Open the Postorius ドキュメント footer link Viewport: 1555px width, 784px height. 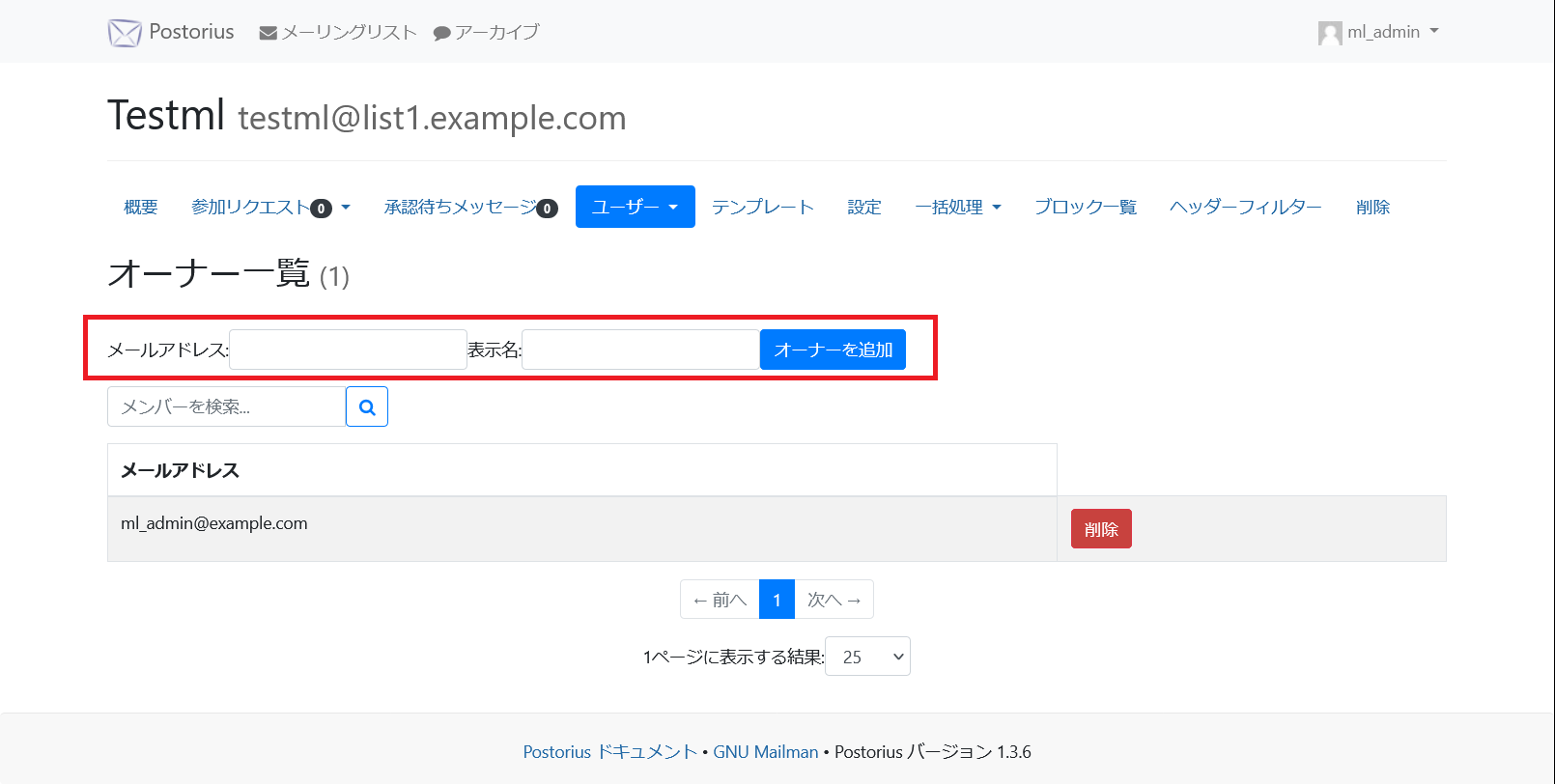click(610, 752)
